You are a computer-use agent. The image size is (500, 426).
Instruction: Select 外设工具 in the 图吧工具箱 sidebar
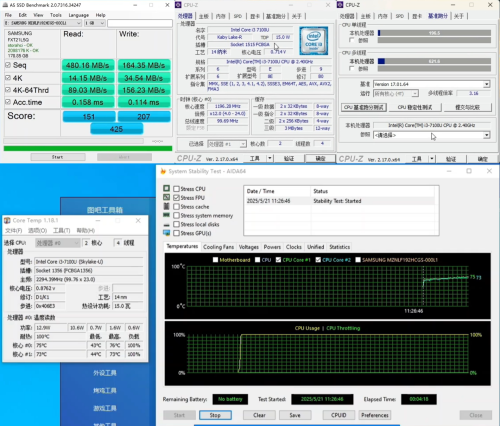[105, 373]
